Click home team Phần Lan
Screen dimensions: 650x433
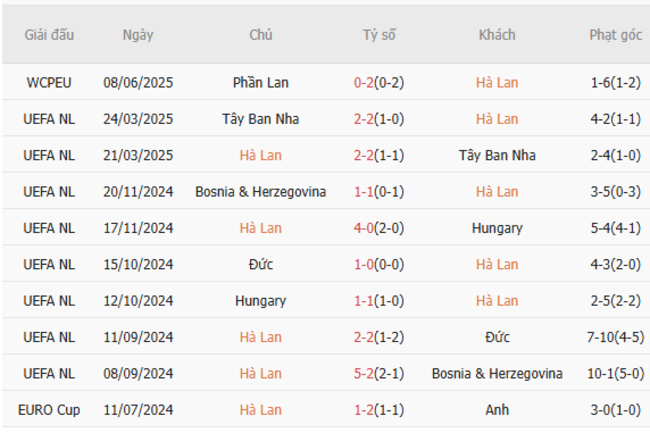tap(261, 83)
